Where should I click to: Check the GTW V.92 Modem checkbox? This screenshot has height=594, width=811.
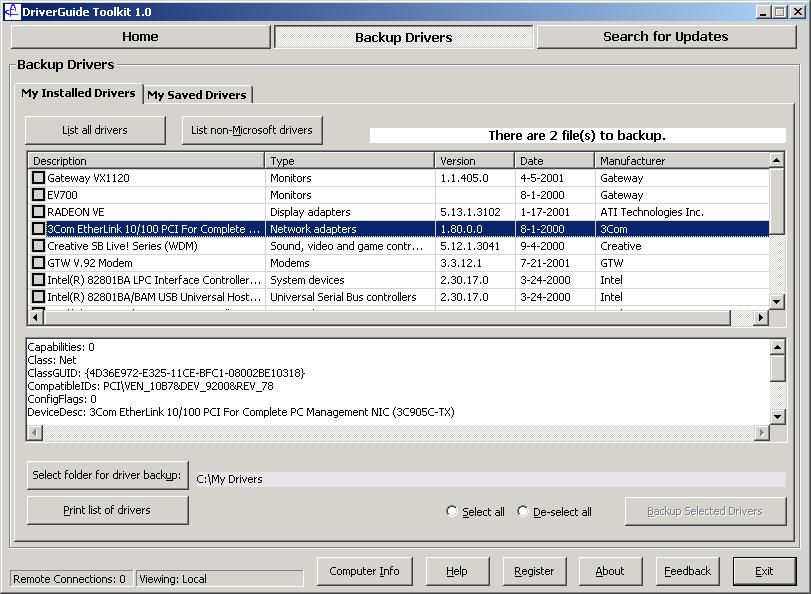pyautogui.click(x=38, y=263)
